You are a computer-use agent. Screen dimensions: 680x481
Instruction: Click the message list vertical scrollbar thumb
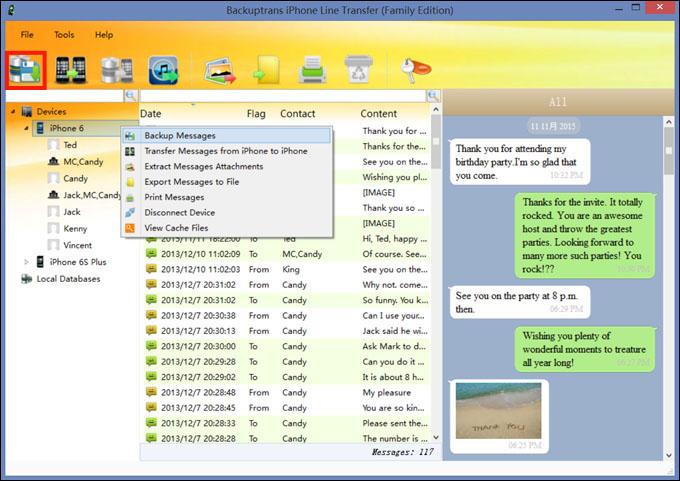[x=436, y=142]
